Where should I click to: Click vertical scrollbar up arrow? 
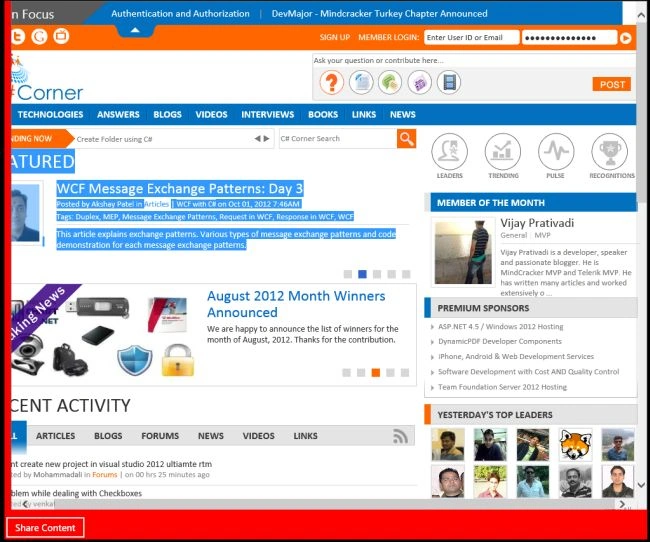641,15
